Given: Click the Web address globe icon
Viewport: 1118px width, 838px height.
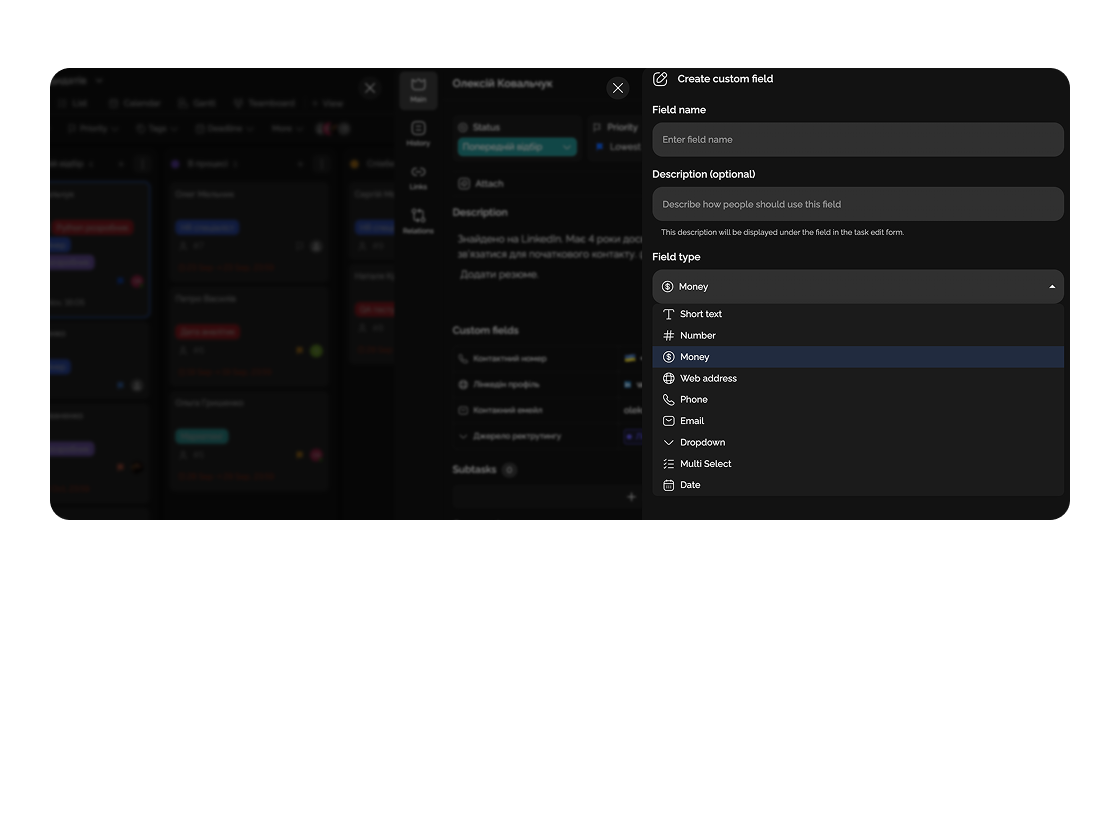Looking at the screenshot, I should point(669,379).
